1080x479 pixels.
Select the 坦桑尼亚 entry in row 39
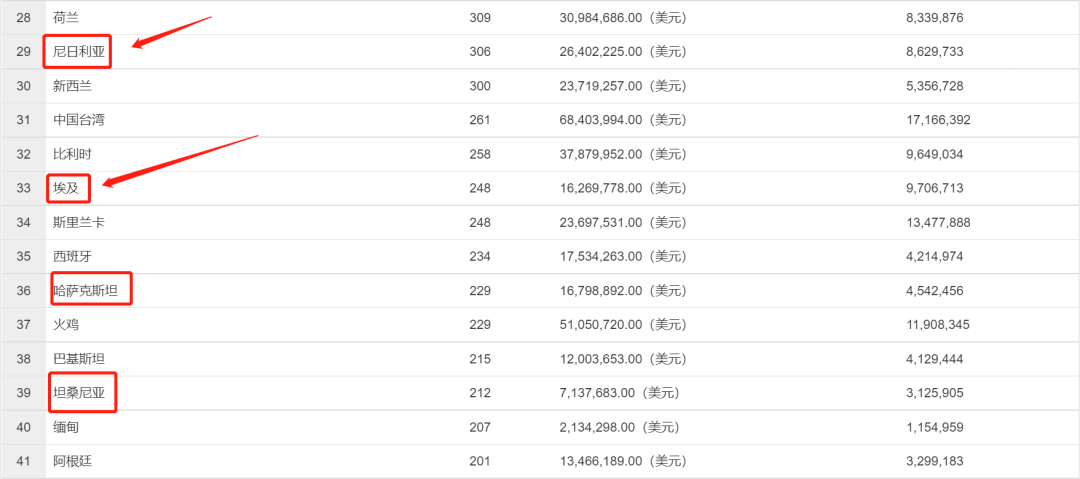coord(79,393)
